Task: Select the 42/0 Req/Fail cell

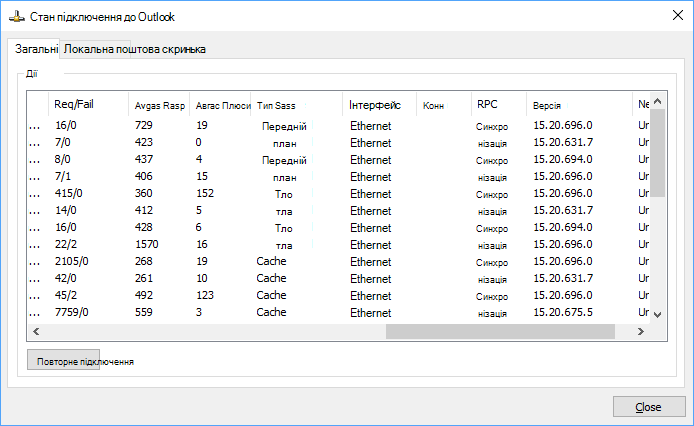Action: point(66,278)
